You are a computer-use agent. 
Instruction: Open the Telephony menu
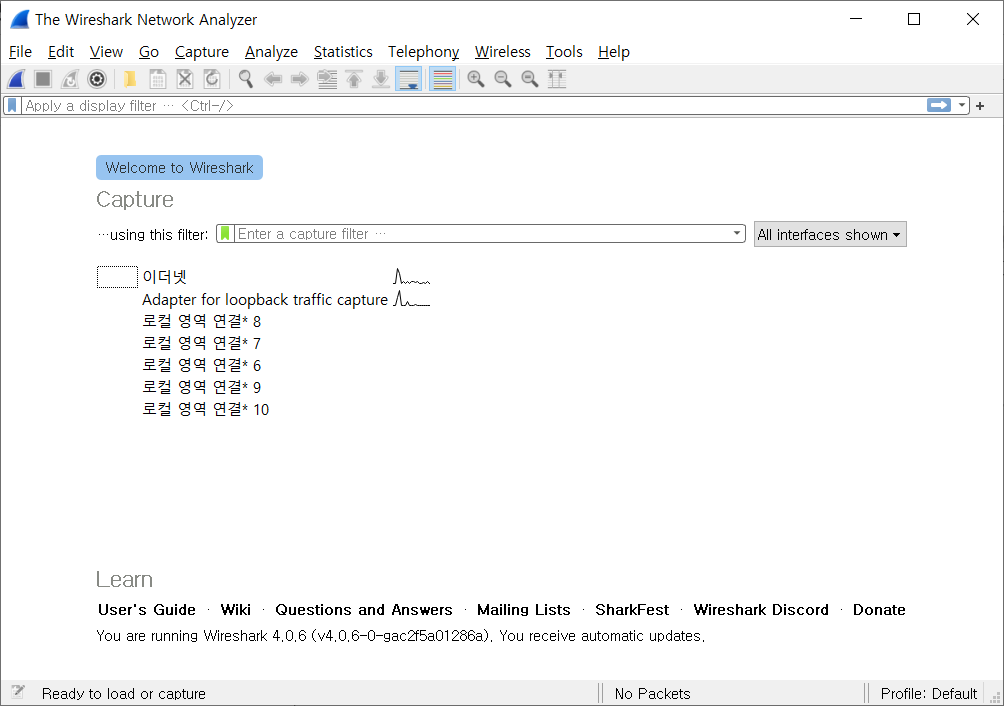click(x=424, y=52)
